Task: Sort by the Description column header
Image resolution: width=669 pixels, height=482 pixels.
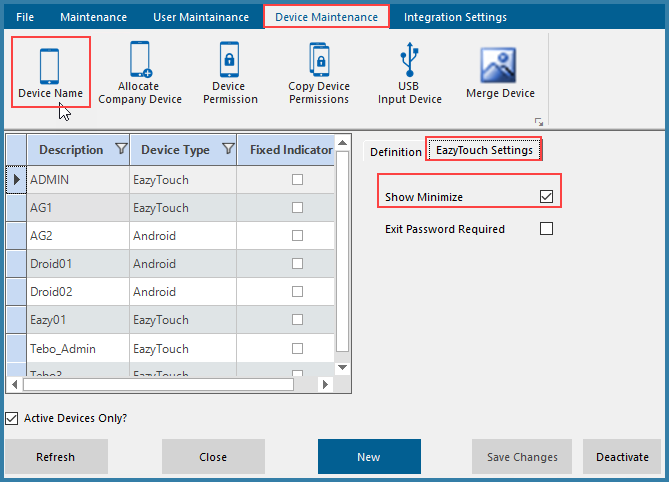Action: coord(71,150)
